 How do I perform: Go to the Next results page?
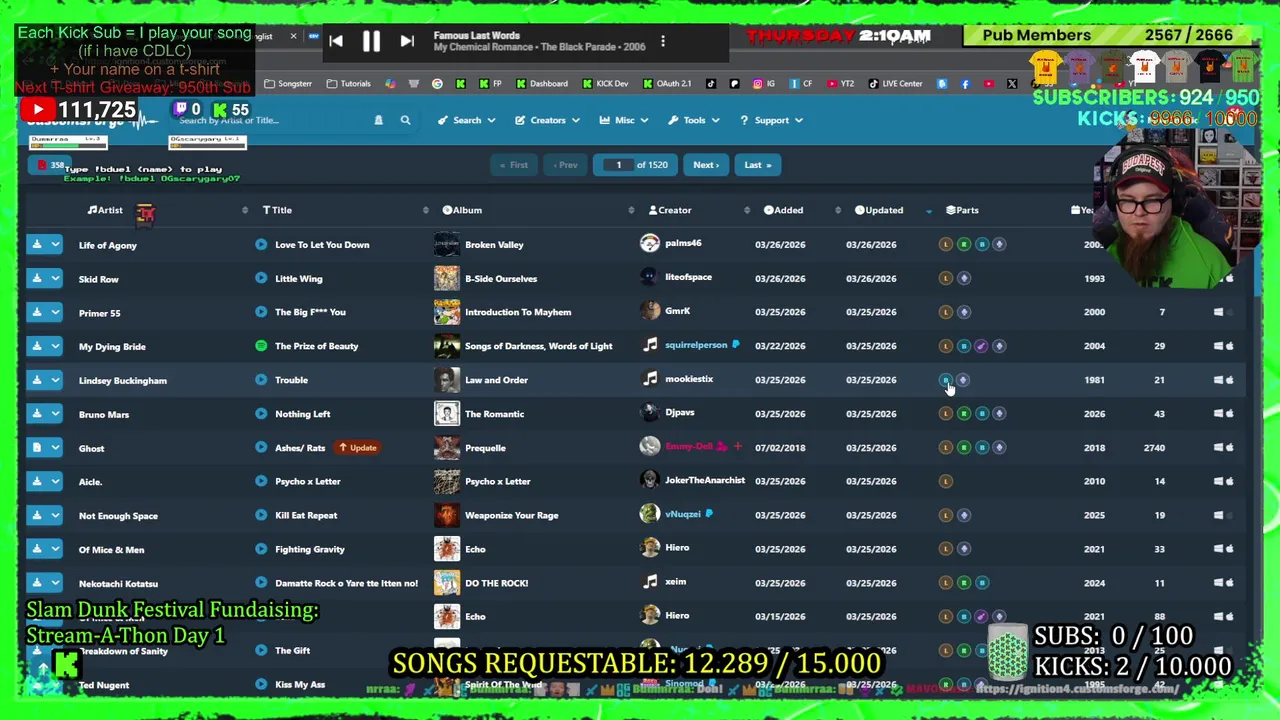tap(706, 165)
